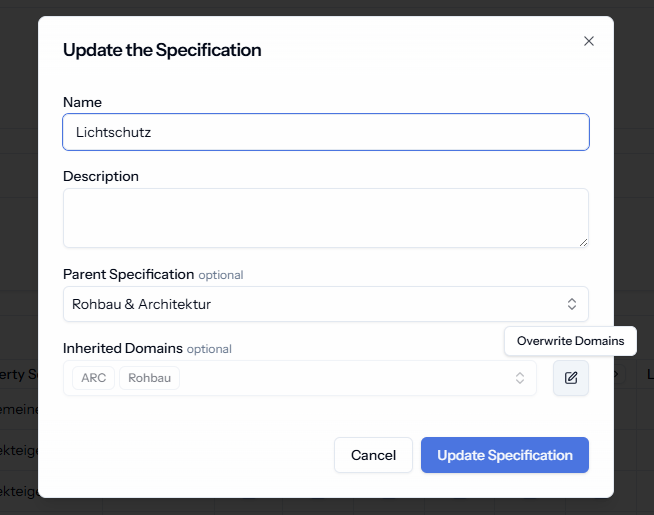The height and width of the screenshot is (515, 654).
Task: Click the Inherited Domains label
Action: [x=123, y=348]
